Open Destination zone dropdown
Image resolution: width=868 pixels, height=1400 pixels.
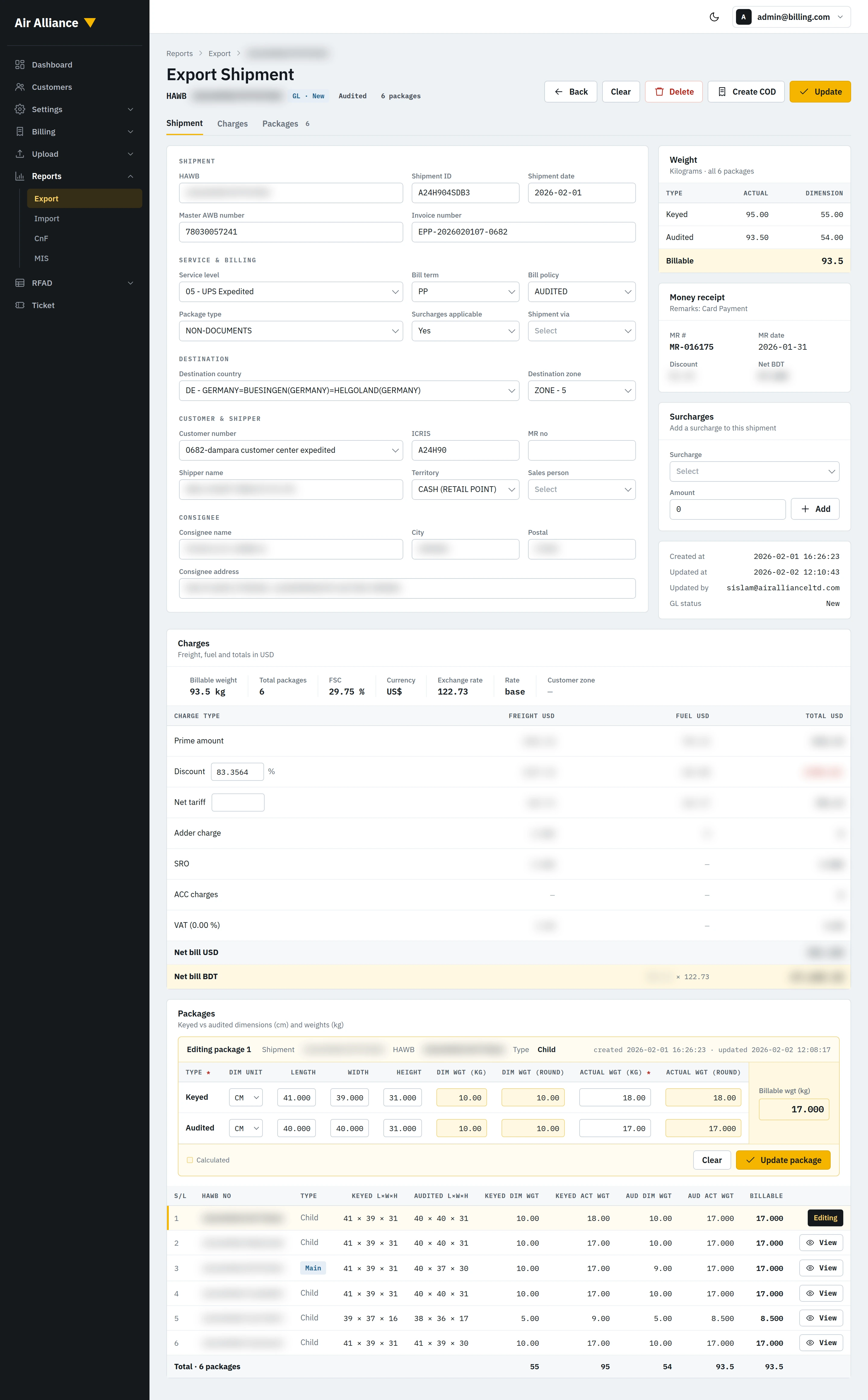pos(582,390)
